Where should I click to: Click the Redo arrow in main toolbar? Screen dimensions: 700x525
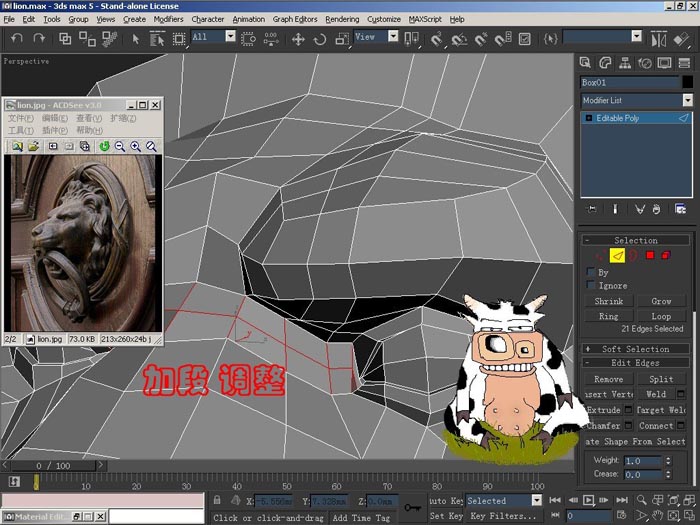point(39,39)
